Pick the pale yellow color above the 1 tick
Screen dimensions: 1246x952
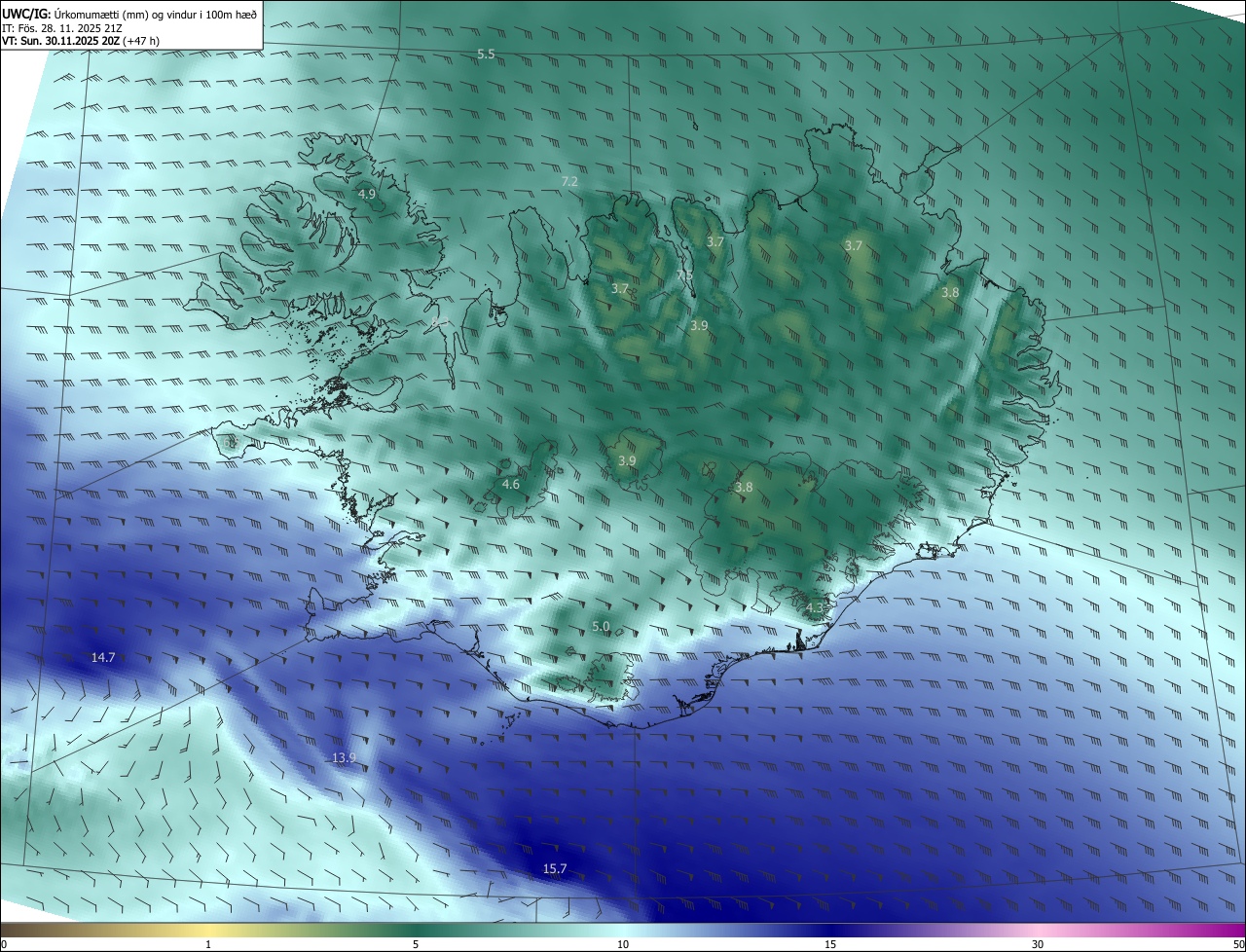(x=208, y=930)
